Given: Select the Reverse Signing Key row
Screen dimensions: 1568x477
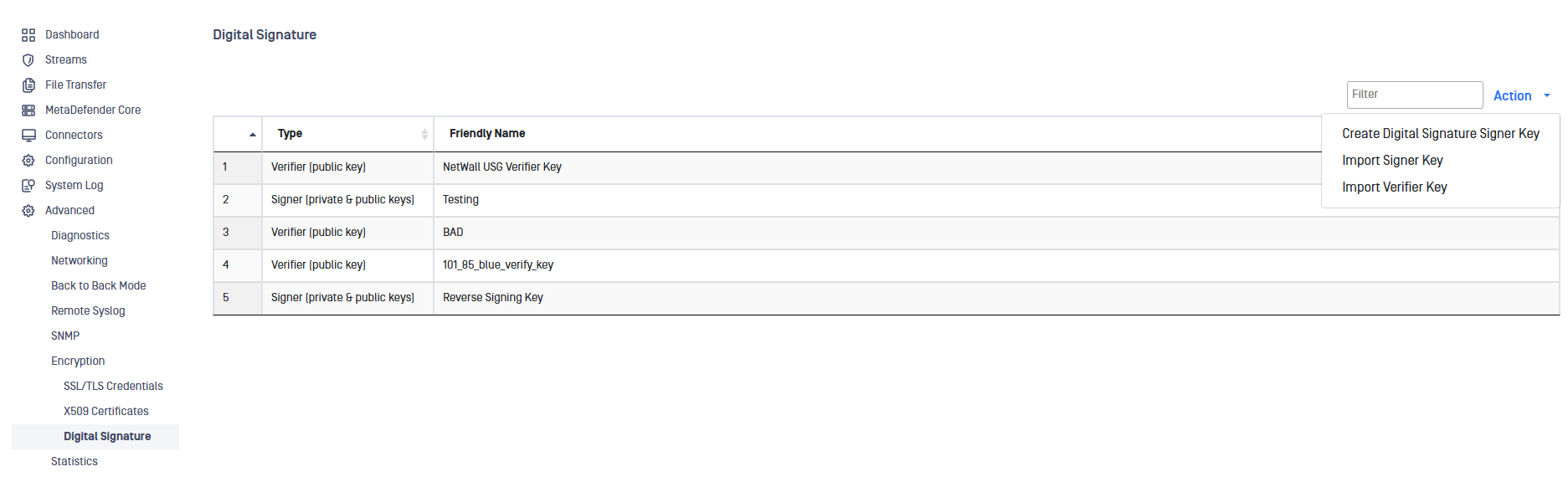Looking at the screenshot, I should click(x=493, y=298).
